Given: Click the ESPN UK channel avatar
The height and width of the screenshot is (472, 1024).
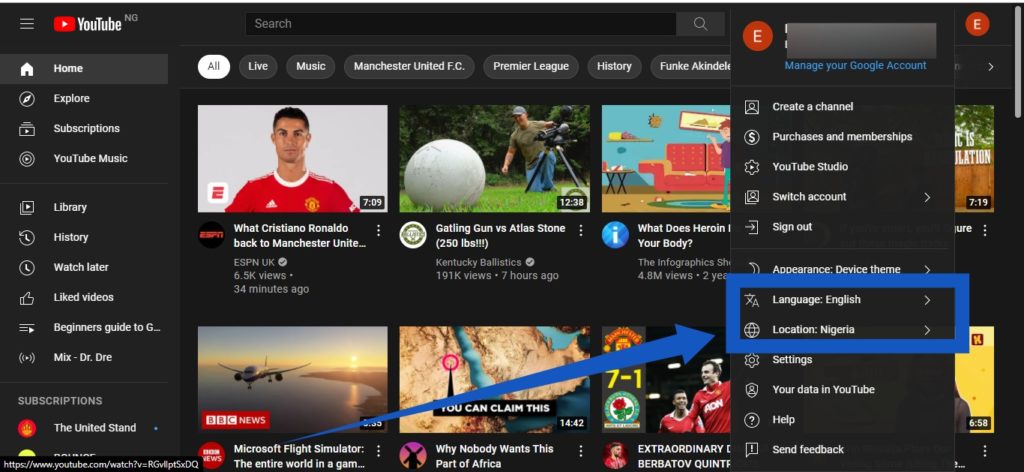Looking at the screenshot, I should click(x=211, y=235).
